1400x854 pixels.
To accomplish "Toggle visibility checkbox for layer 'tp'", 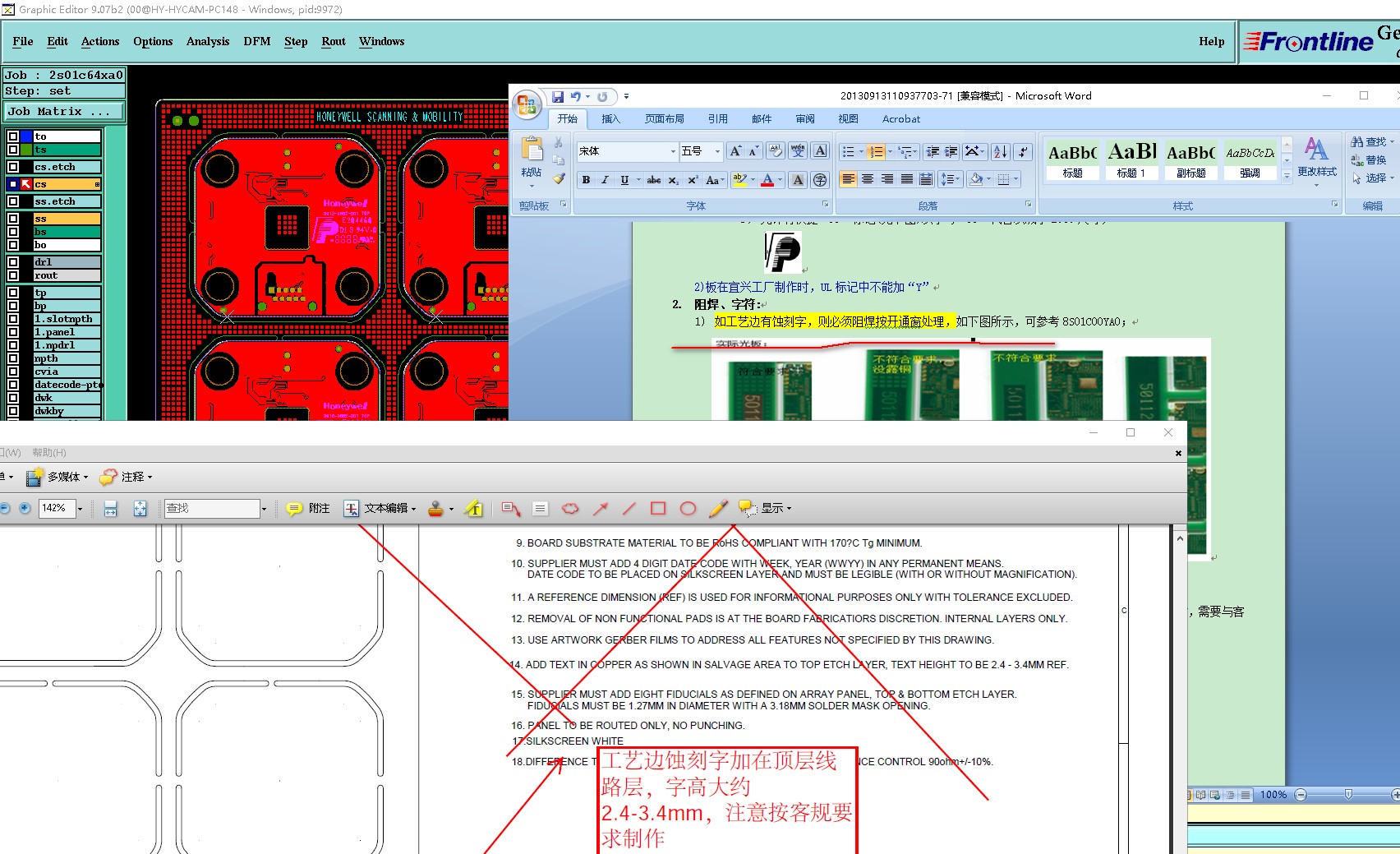I will [x=13, y=293].
